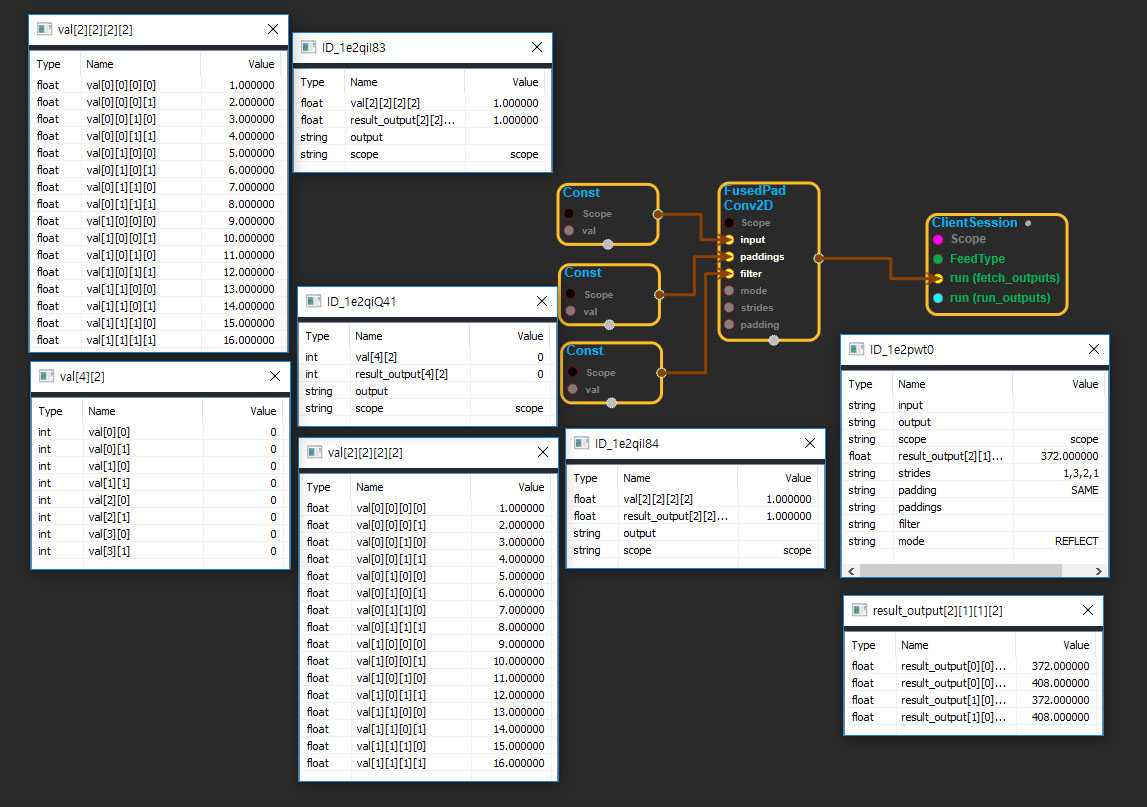Viewport: 1147px width, 807px height.
Task: Click the magenta Scope pin on ClientSession
Action: click(x=937, y=240)
